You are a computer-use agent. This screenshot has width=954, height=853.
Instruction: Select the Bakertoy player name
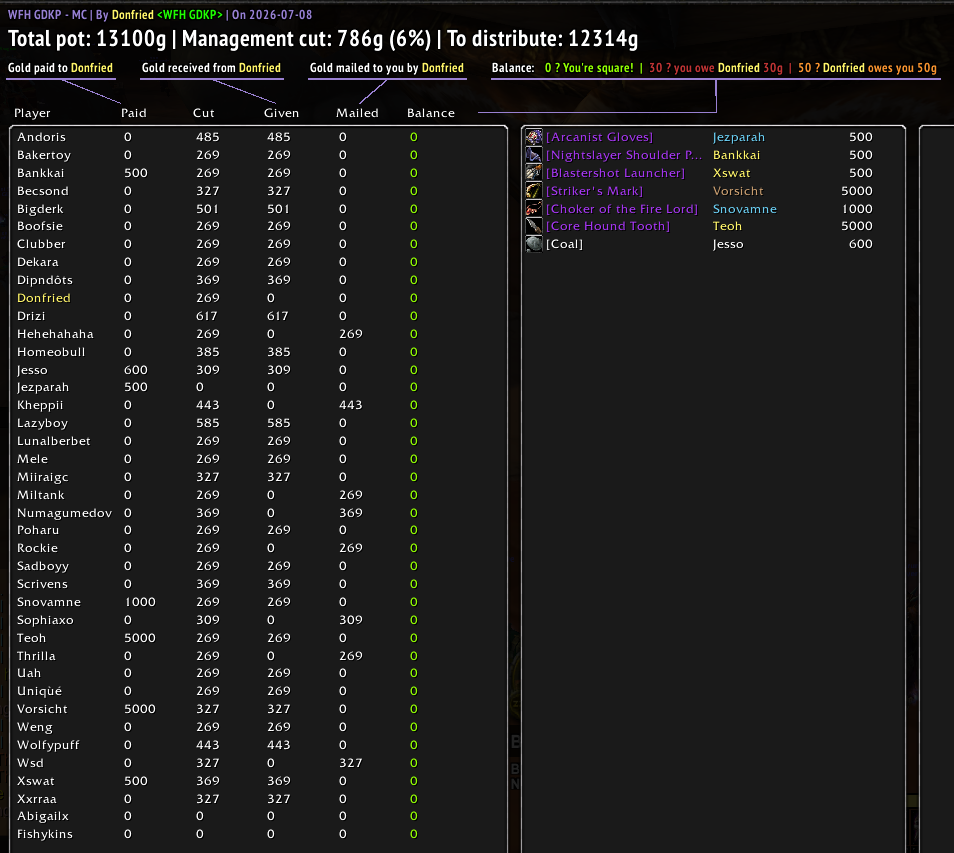(44, 155)
